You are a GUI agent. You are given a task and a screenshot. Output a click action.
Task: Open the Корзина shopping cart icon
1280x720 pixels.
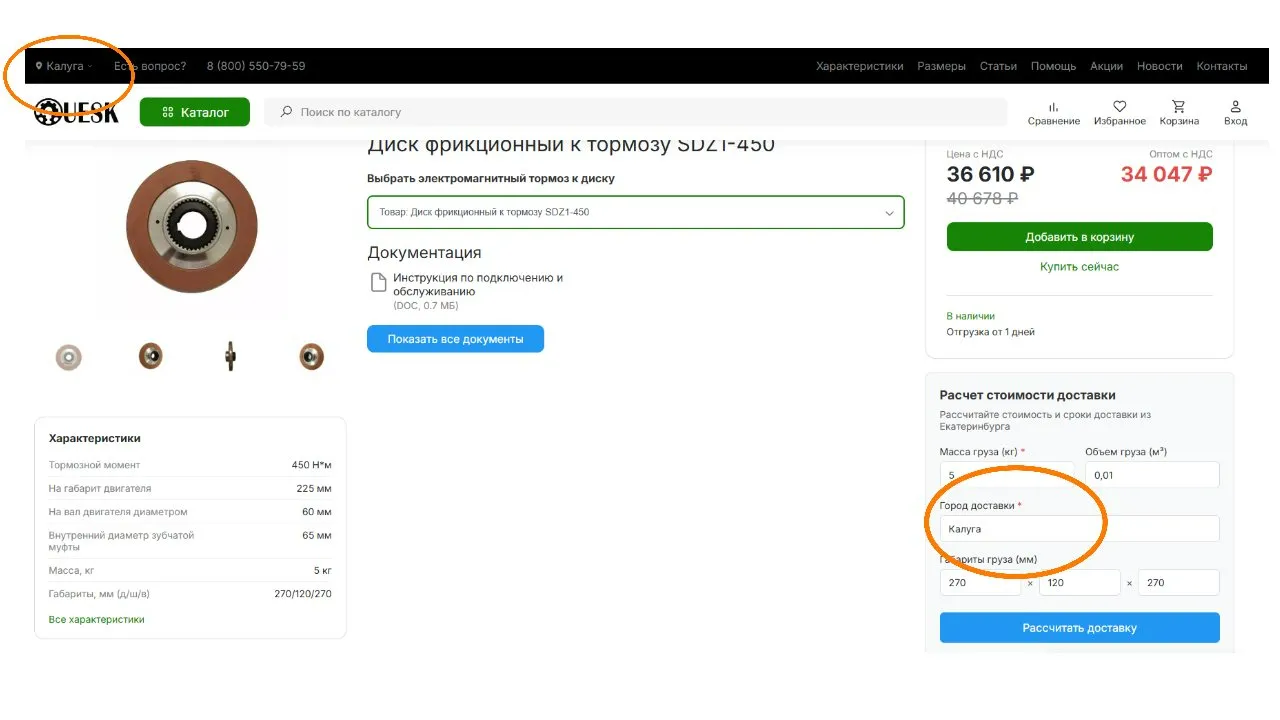coord(1179,107)
